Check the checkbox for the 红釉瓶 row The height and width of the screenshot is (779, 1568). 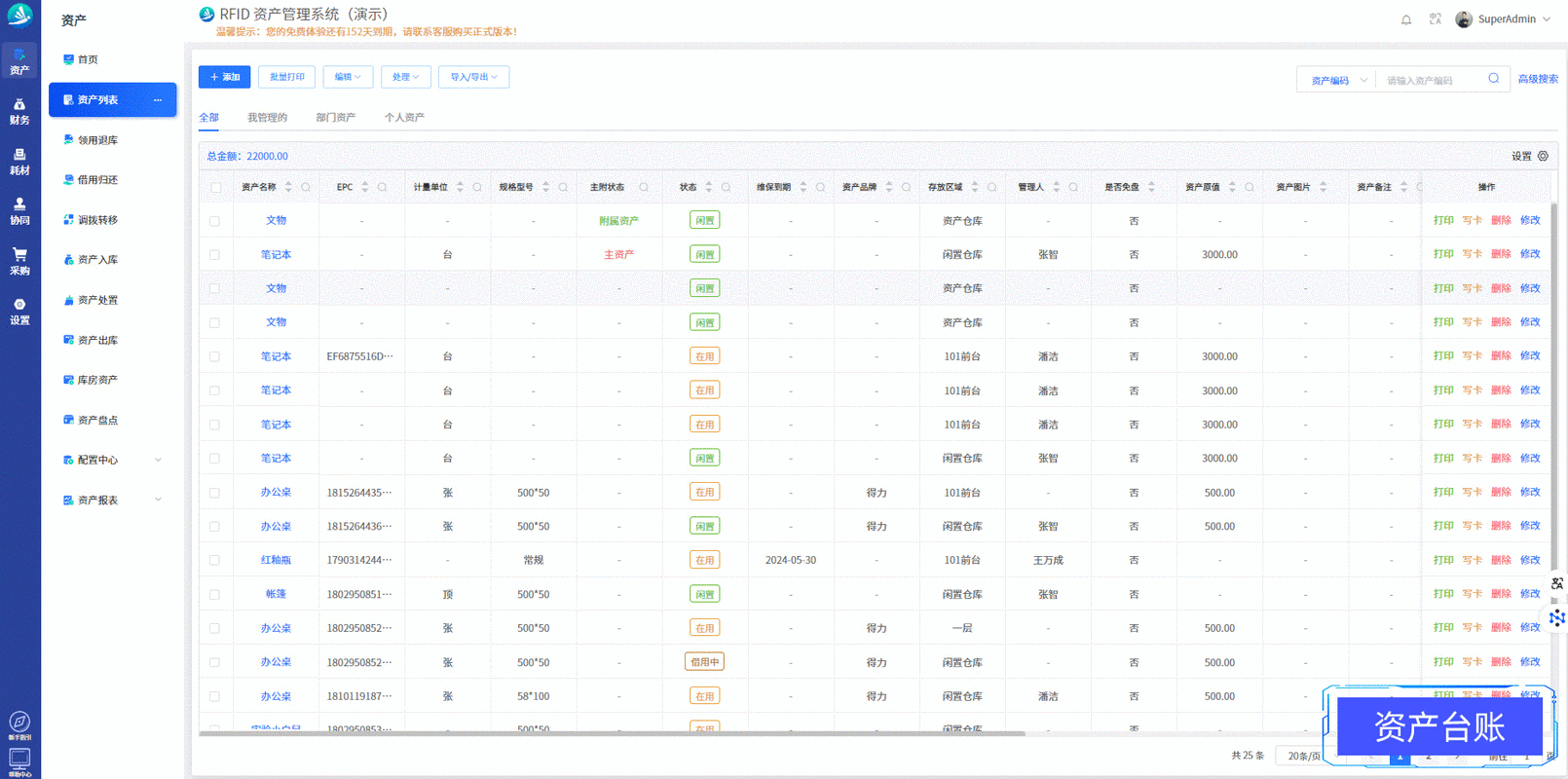[x=215, y=561]
